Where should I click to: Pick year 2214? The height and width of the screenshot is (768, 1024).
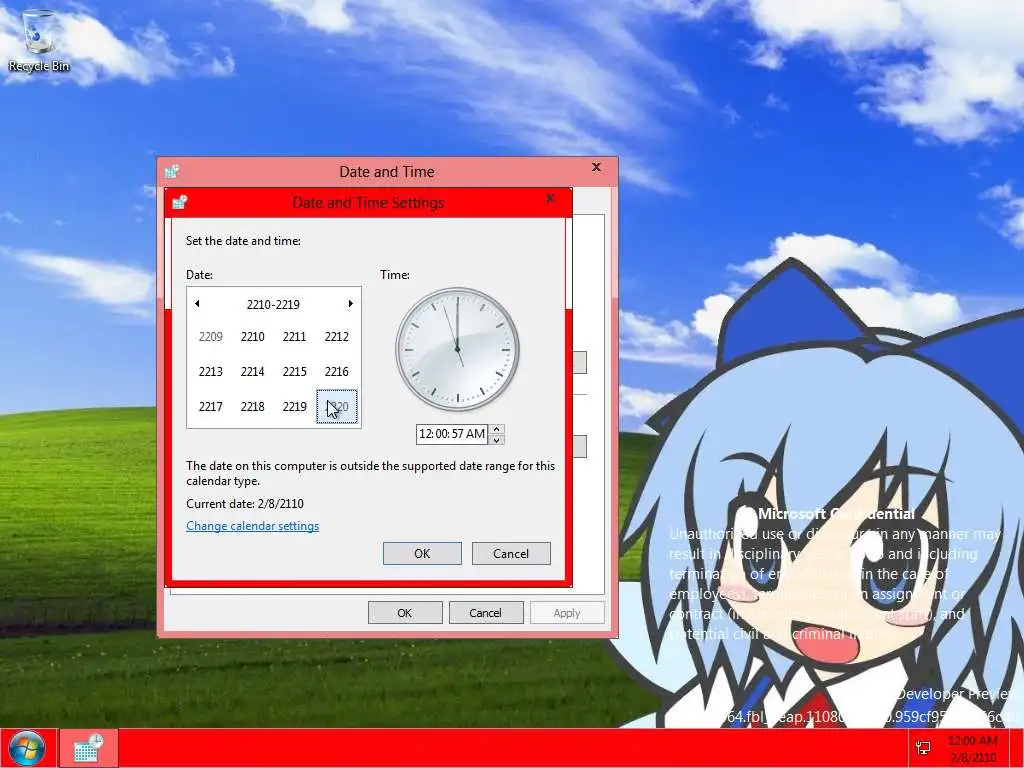point(252,372)
